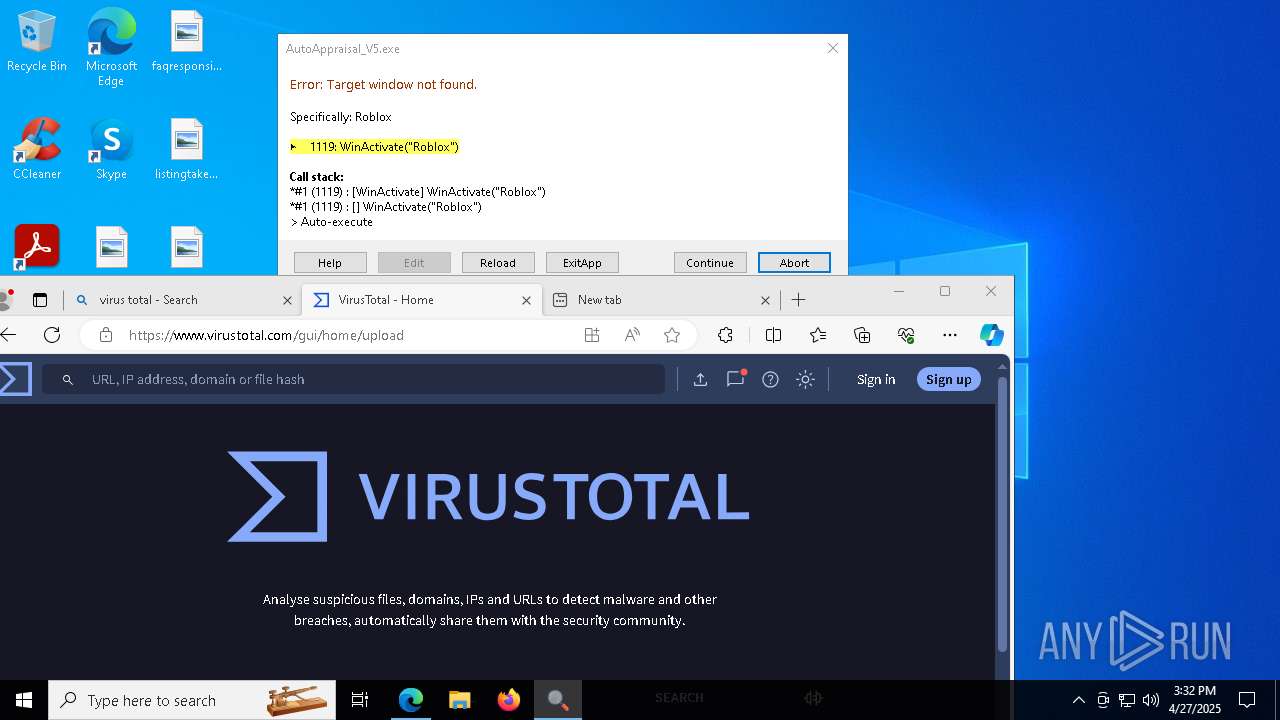This screenshot has width=1280, height=720.
Task: Open Task View on taskbar
Action: (360, 700)
